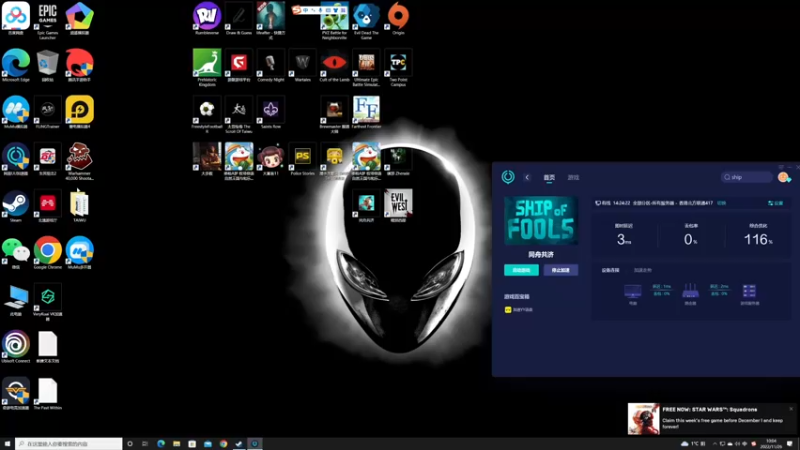Open the Prehistoric Kingdom desktop shortcut
Viewport: 800px width, 450px height.
tap(207, 68)
